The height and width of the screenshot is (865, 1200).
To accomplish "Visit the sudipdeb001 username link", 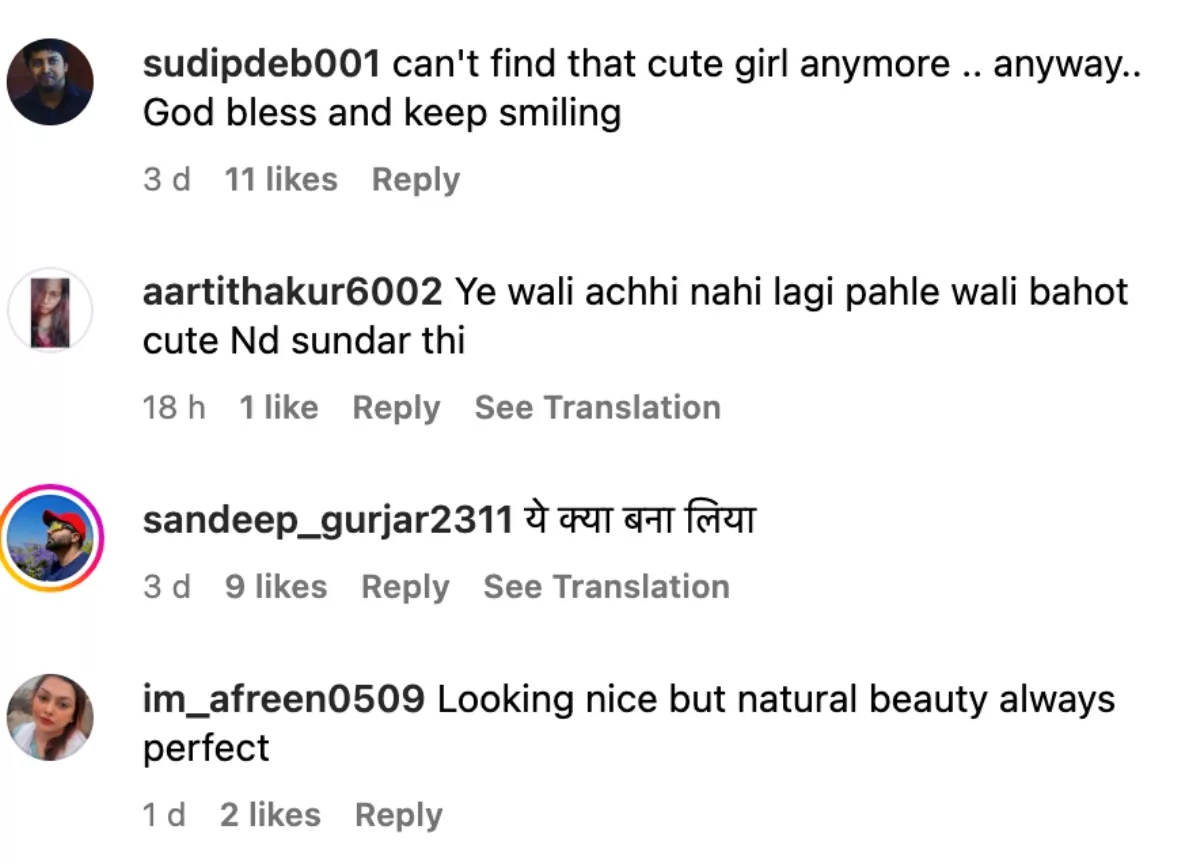I will [x=262, y=65].
